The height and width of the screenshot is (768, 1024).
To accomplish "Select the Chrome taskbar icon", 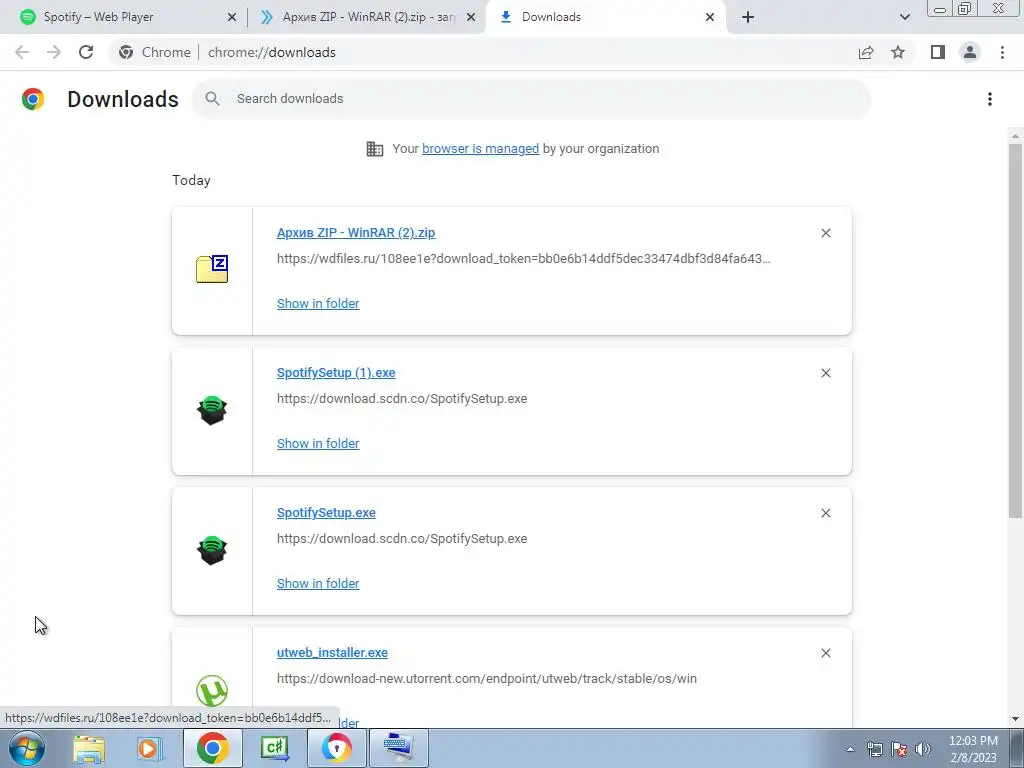I will 212,748.
